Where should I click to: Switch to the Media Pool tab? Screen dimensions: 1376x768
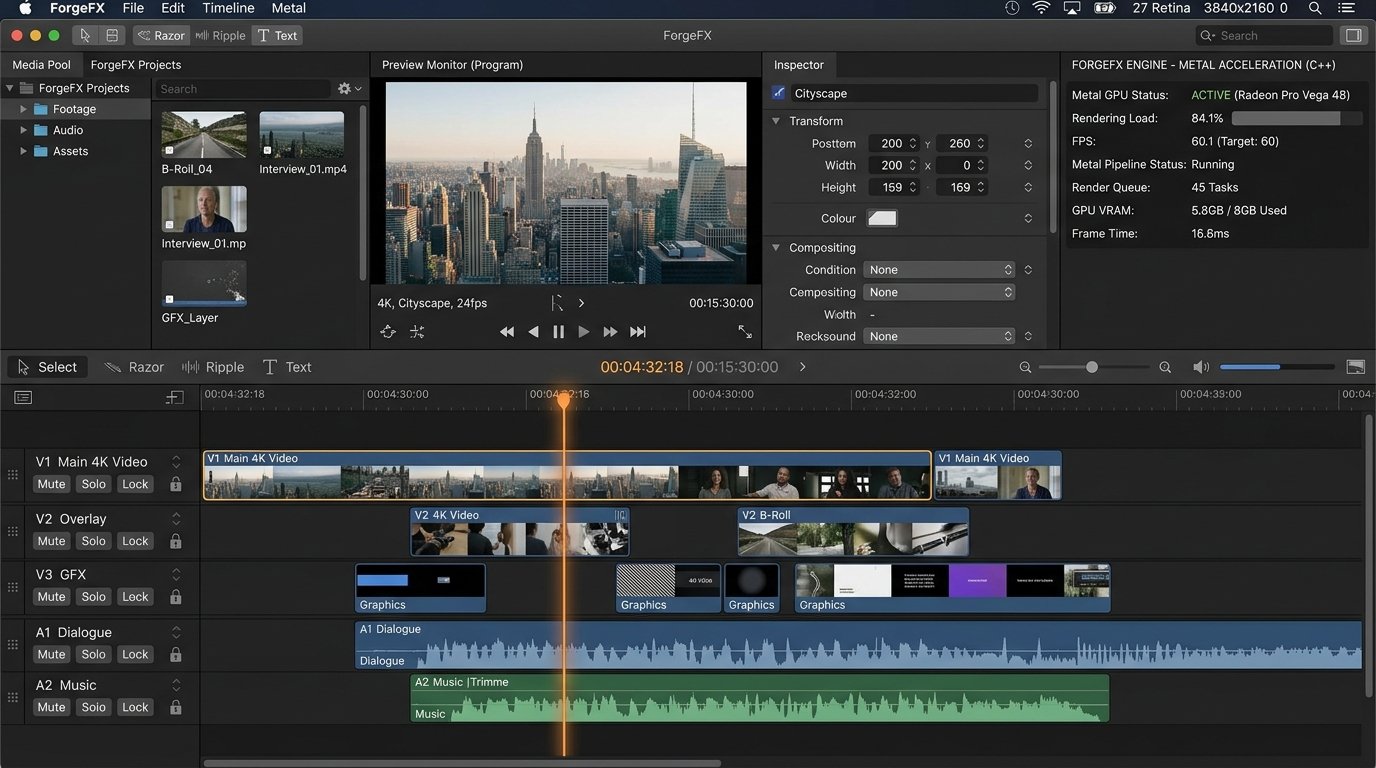point(41,65)
